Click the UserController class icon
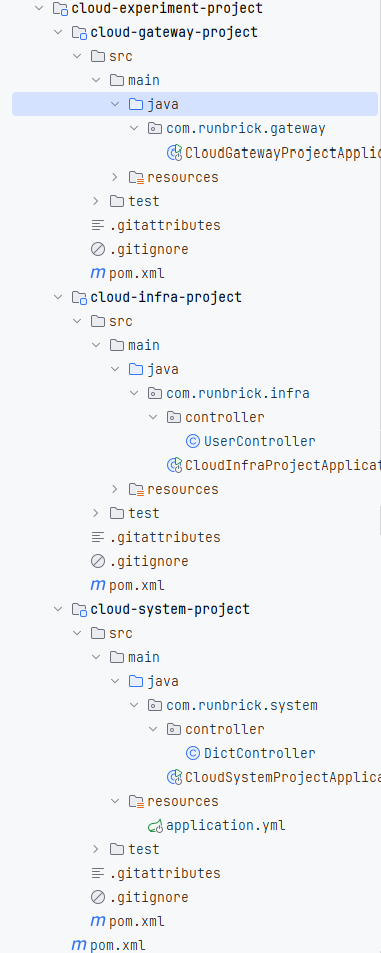The width and height of the screenshot is (381, 953). (x=193, y=441)
